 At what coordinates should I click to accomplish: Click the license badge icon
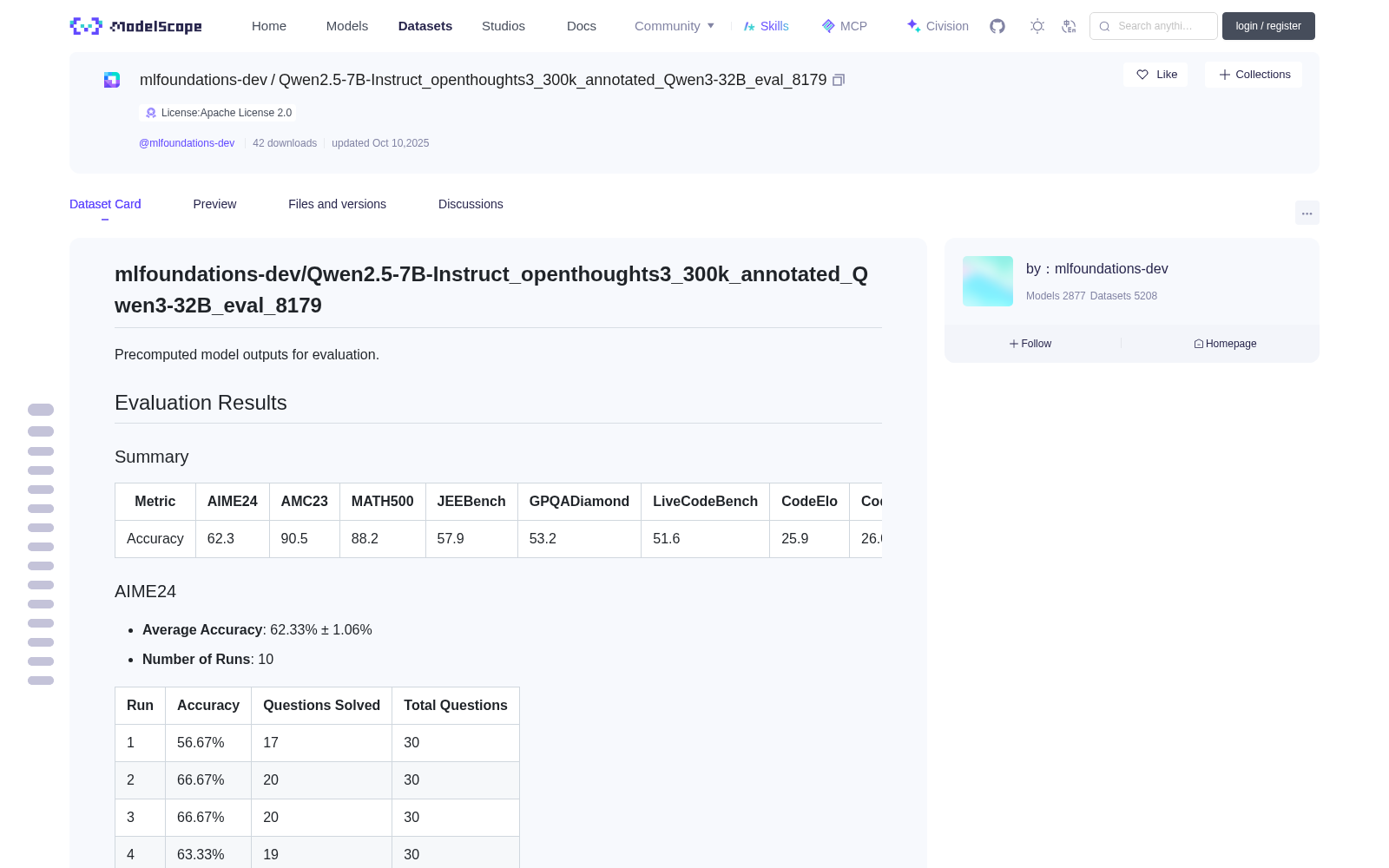[x=151, y=113]
